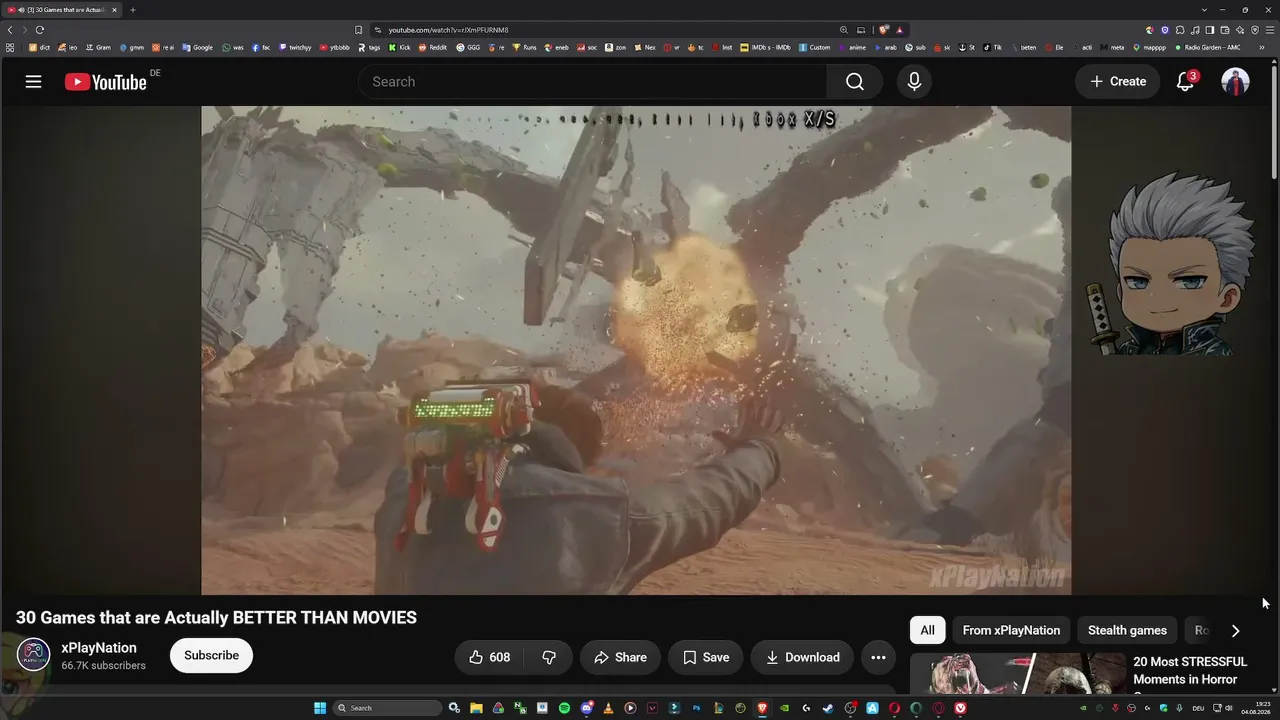
Task: Go to the YouTube home logo
Action: tap(106, 82)
